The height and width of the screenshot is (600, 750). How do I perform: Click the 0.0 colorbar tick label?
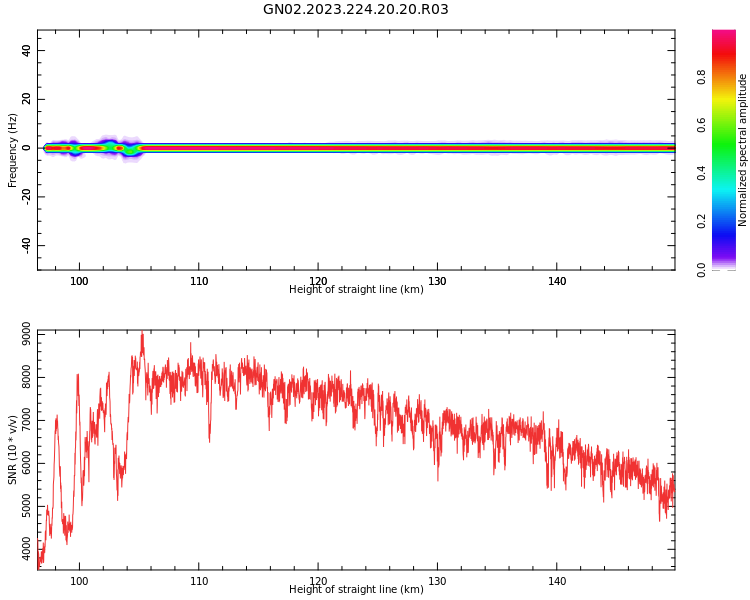pyautogui.click(x=701, y=270)
